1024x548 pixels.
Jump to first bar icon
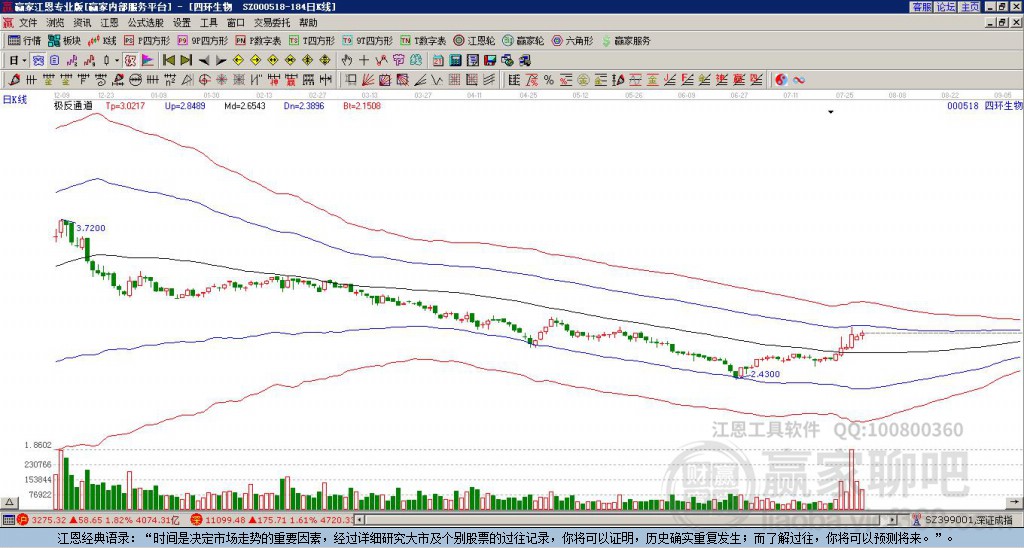[x=168, y=61]
